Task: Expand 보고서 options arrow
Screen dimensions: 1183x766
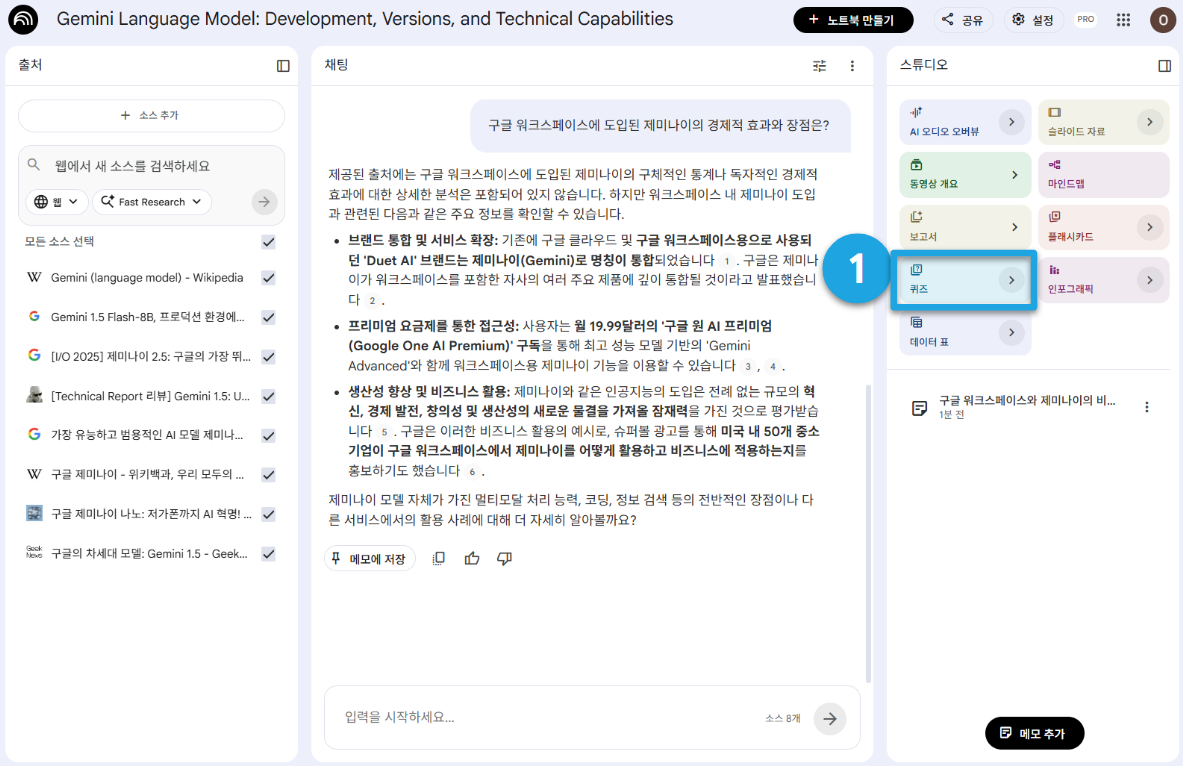Action: 1014,227
